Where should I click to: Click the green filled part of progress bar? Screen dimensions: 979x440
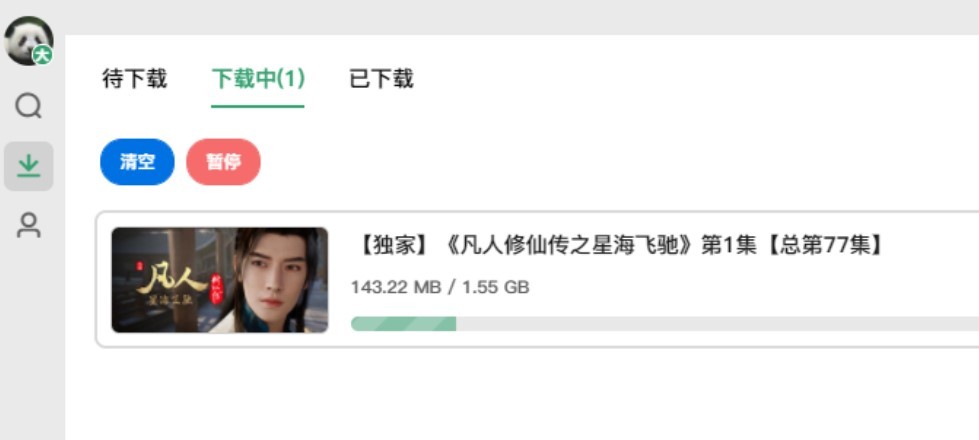(403, 323)
